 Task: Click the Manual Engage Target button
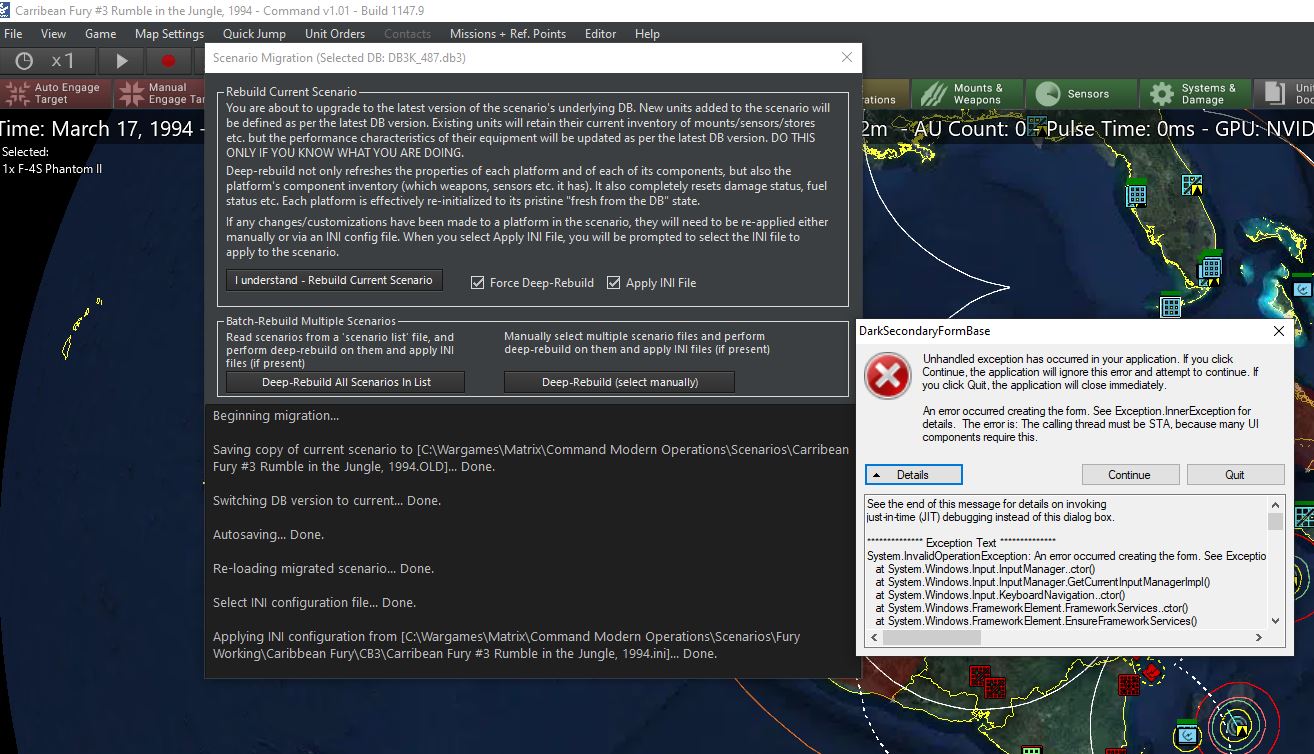coord(160,93)
